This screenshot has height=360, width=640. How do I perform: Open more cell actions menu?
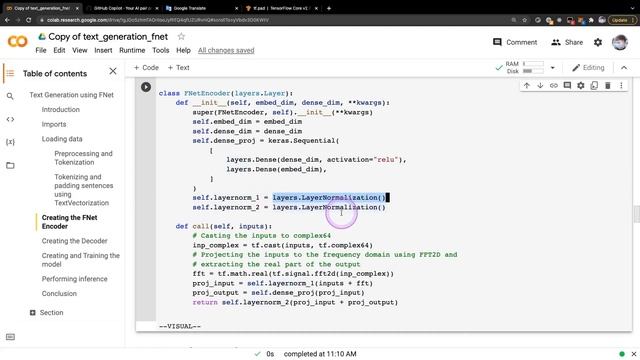click(621, 85)
